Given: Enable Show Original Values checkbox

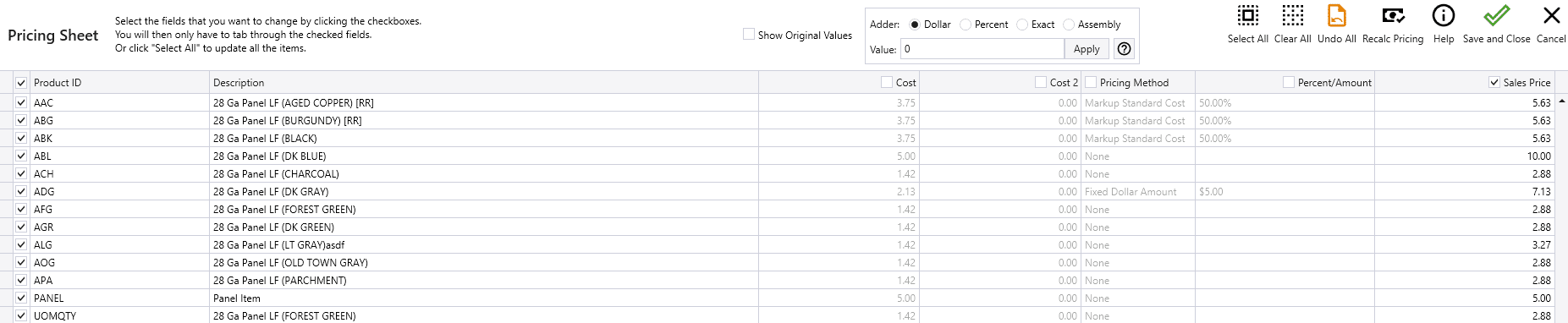Looking at the screenshot, I should pyautogui.click(x=749, y=35).
